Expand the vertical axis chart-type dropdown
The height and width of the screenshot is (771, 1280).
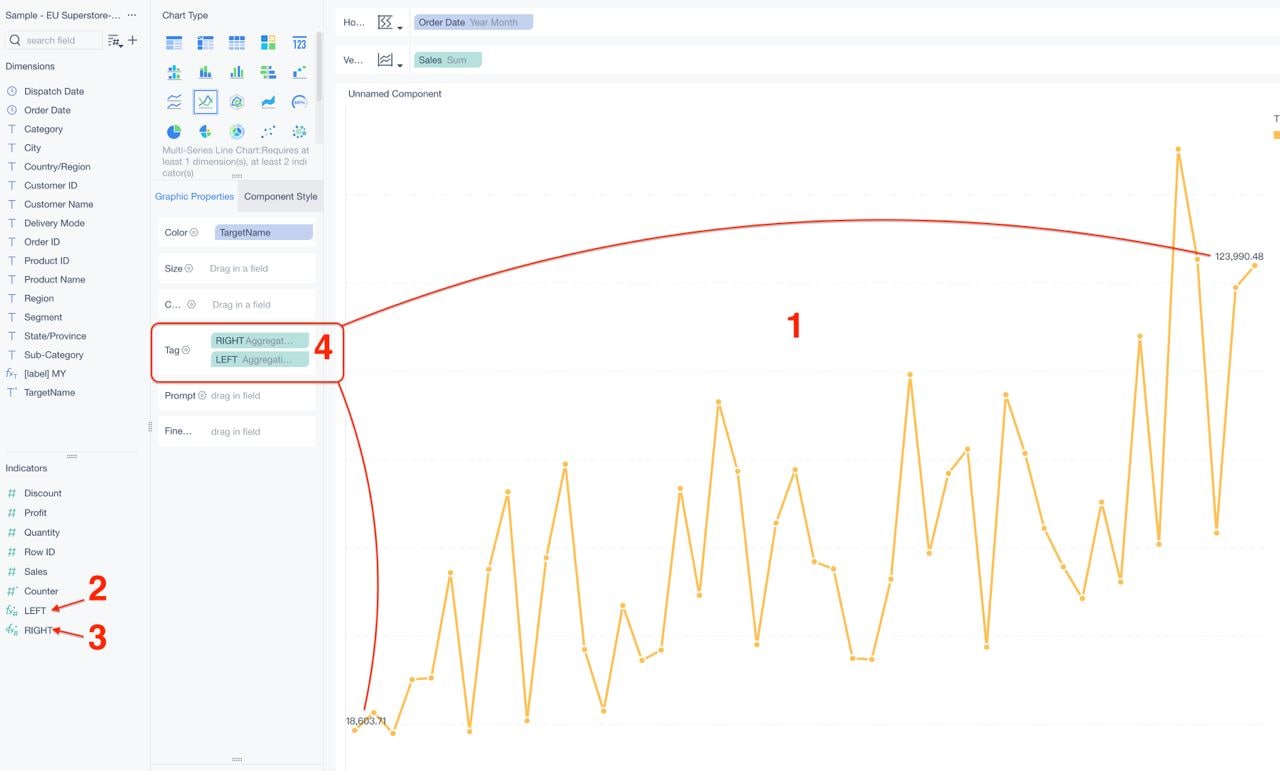pyautogui.click(x=390, y=61)
